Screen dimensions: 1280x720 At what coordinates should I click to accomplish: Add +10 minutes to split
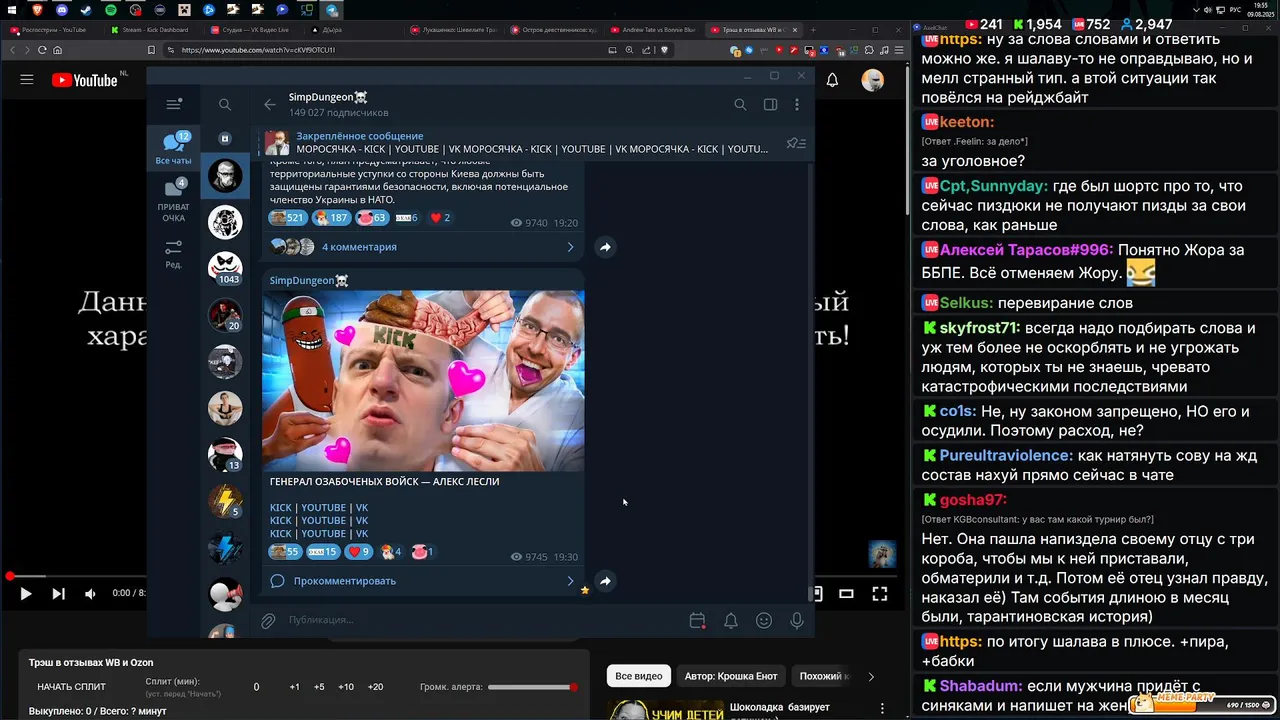[x=346, y=687]
